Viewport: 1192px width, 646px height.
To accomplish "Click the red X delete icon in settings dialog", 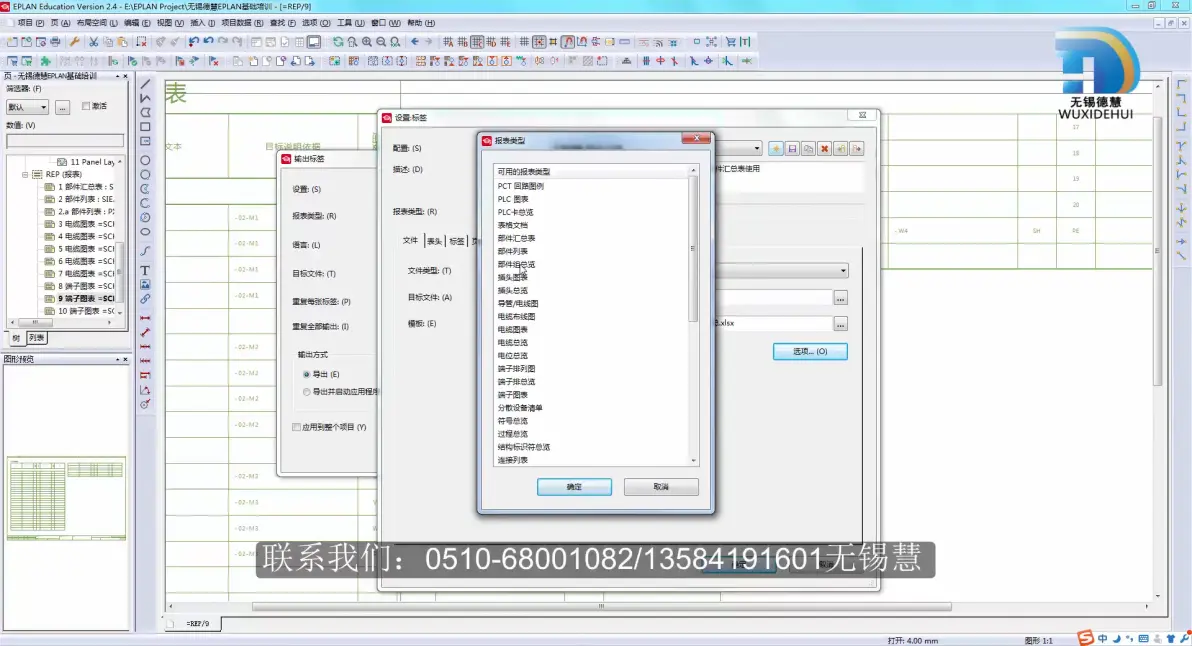I will tap(824, 149).
